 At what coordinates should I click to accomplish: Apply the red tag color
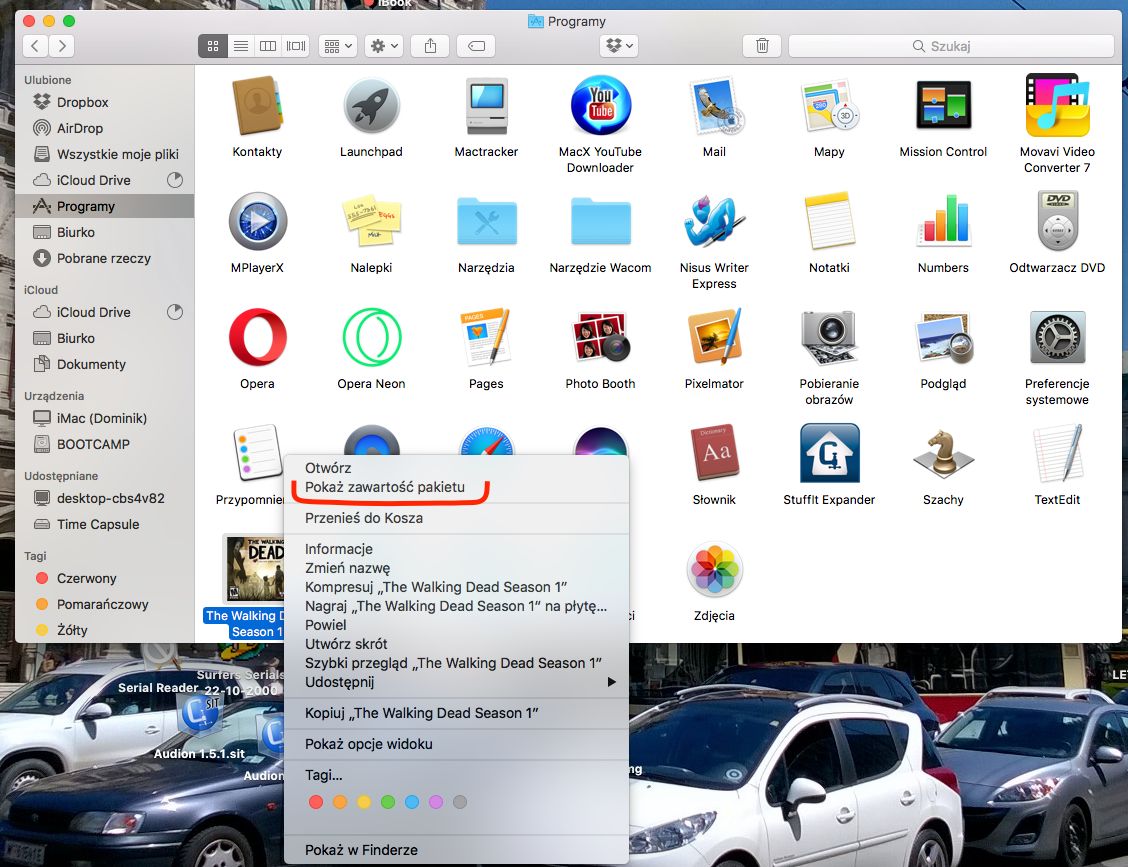tap(316, 802)
